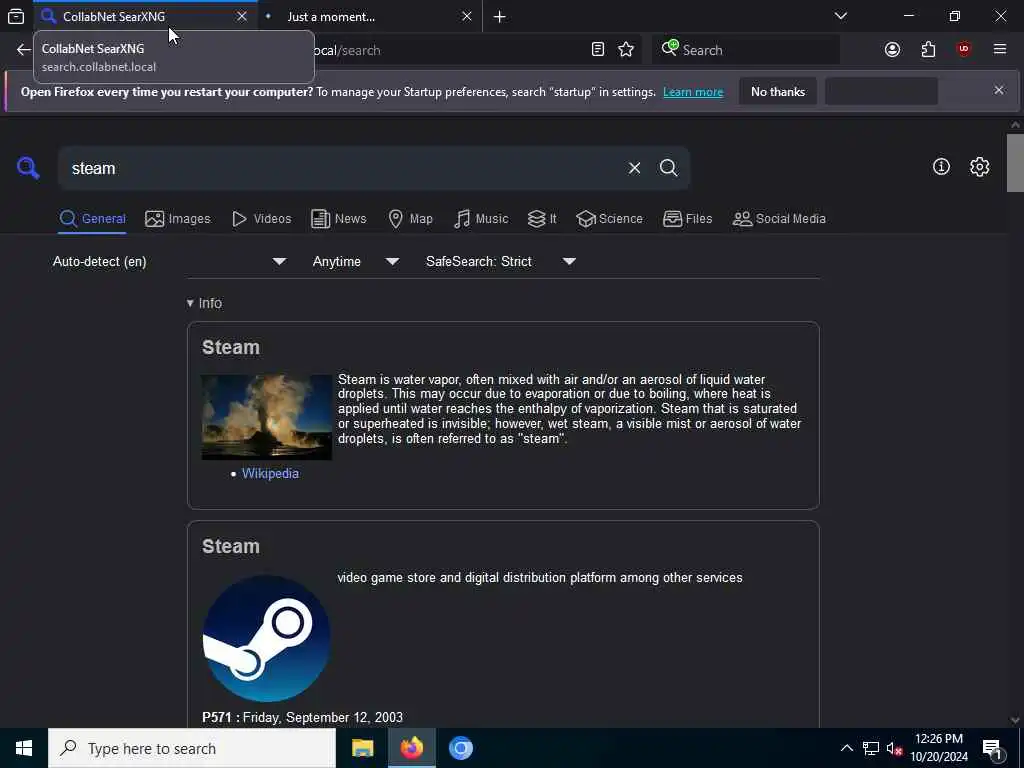This screenshot has width=1024, height=768.
Task: Click the No thanks button
Action: (x=778, y=91)
